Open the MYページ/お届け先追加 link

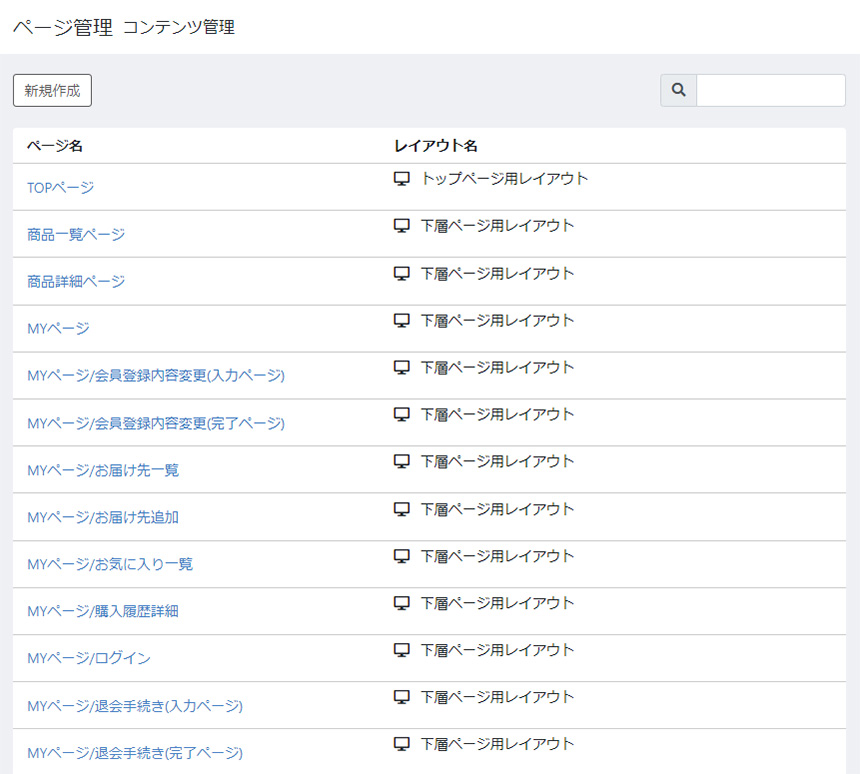pos(103,517)
